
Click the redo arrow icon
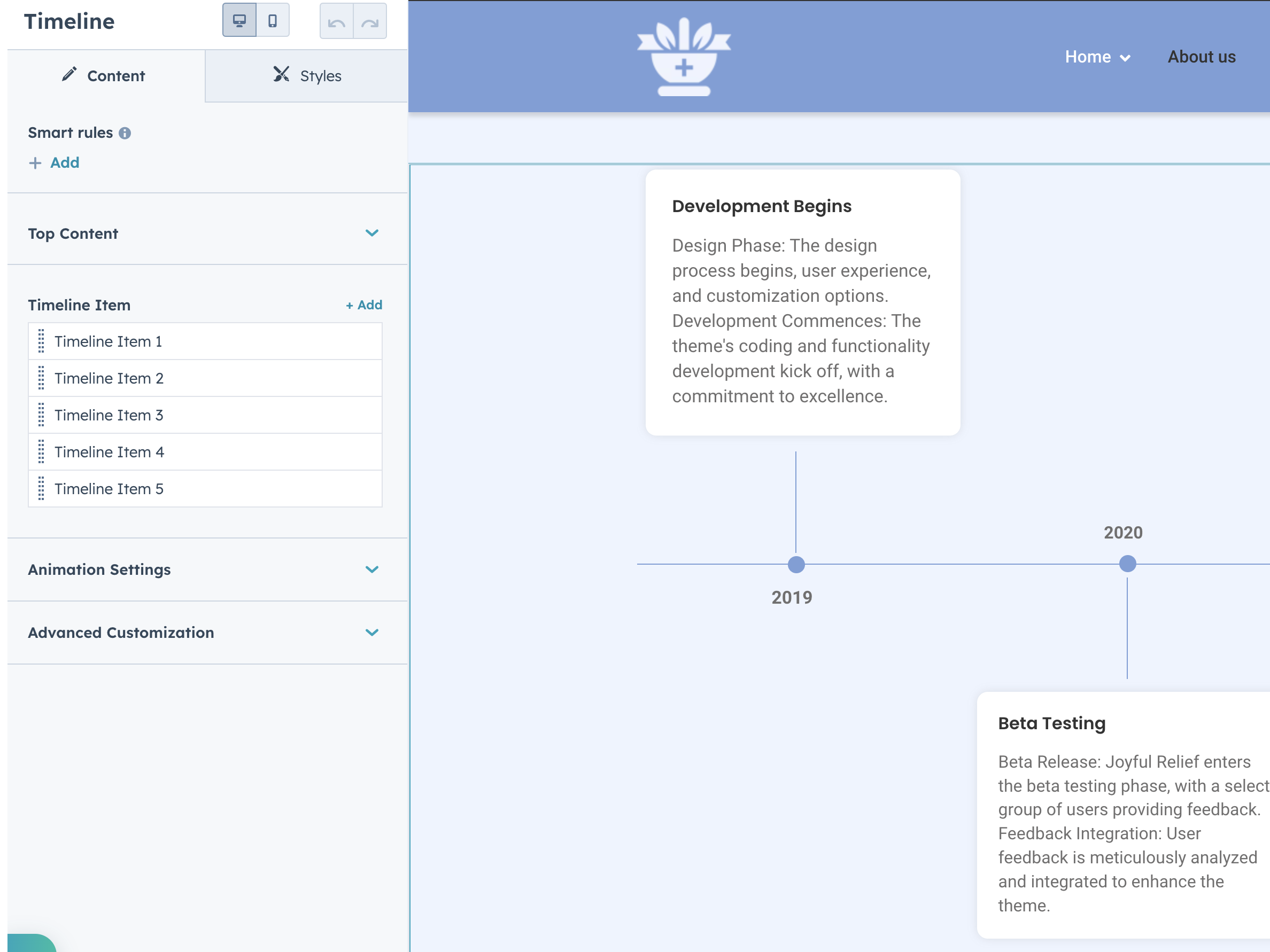point(370,22)
